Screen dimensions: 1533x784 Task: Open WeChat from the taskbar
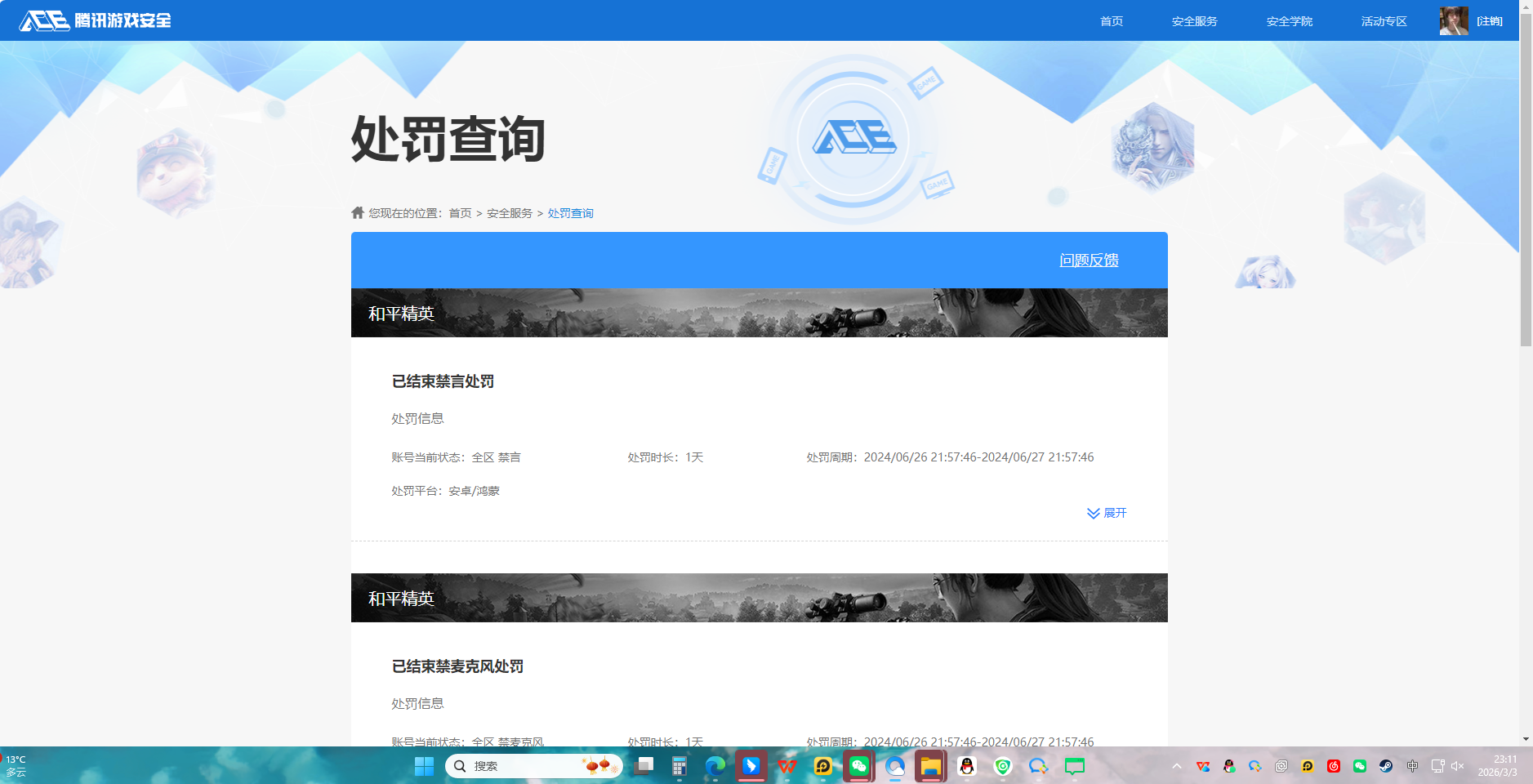[x=858, y=766]
